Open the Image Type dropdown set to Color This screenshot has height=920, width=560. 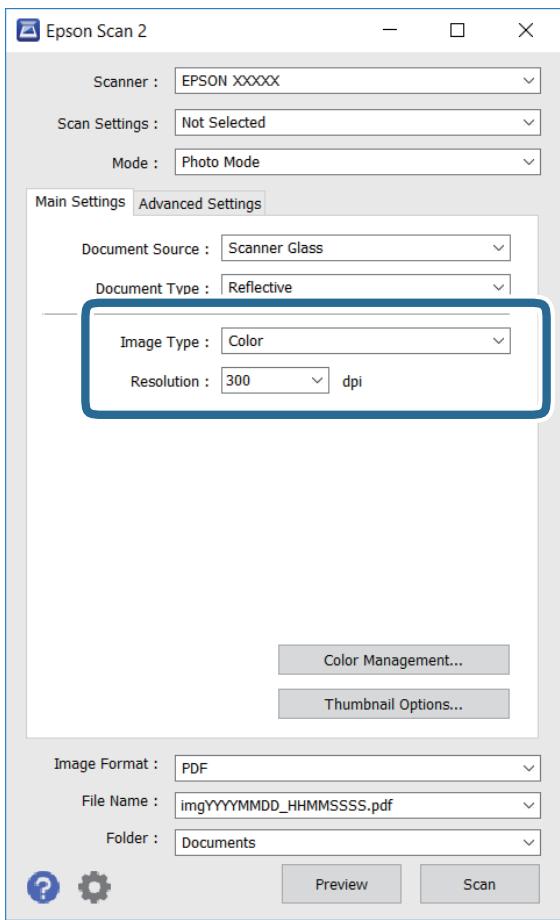pyautogui.click(x=366, y=341)
